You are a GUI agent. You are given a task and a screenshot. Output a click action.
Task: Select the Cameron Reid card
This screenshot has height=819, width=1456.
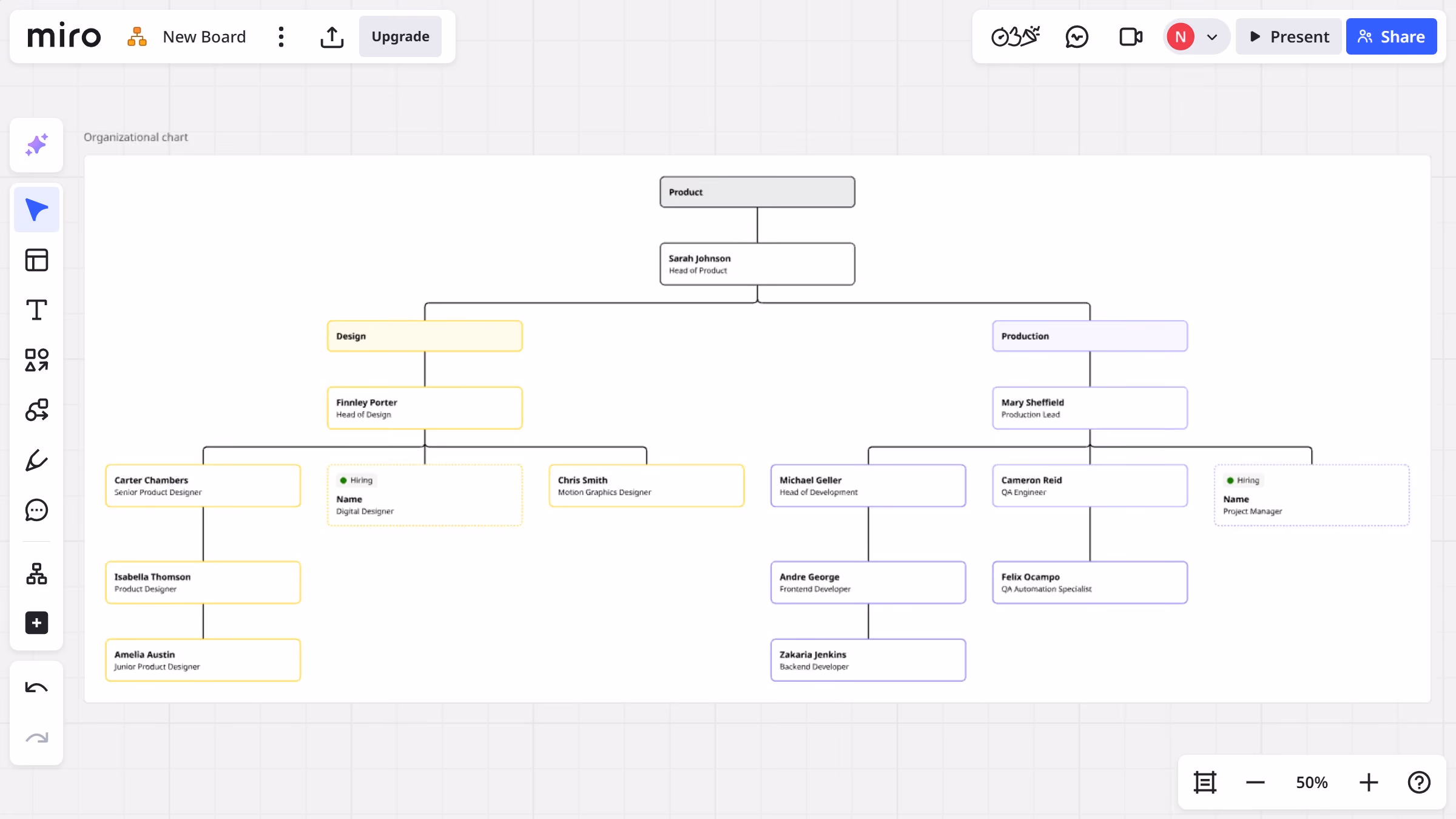click(x=1090, y=485)
